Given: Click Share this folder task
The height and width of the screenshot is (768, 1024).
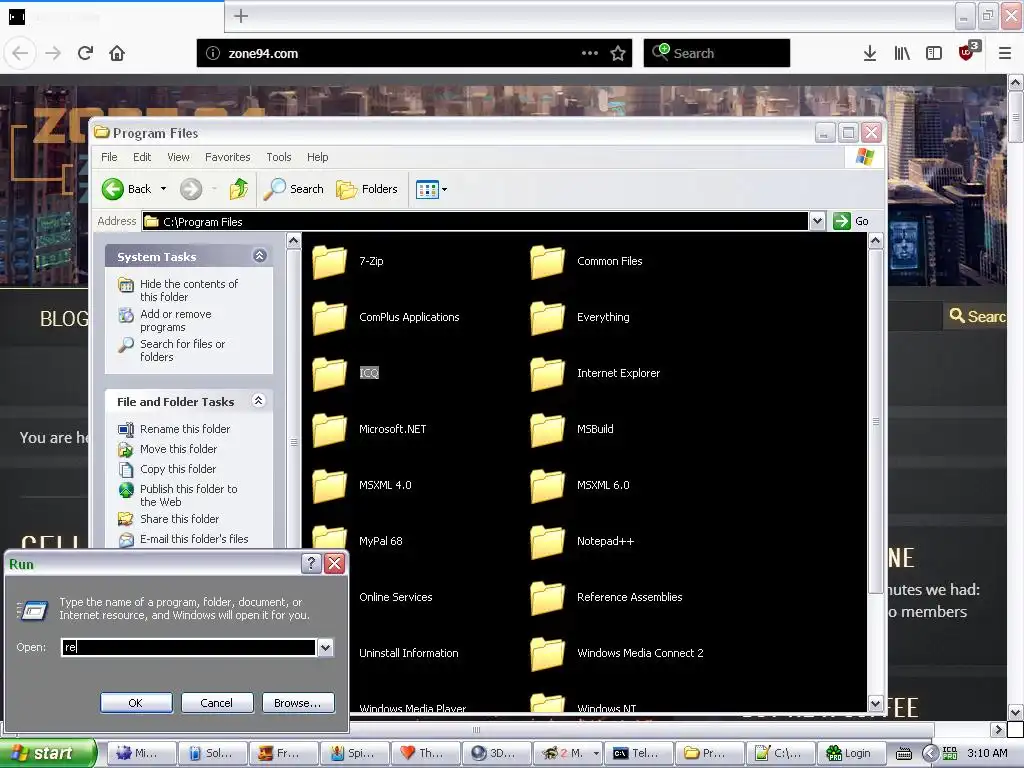Looking at the screenshot, I should click(x=168, y=519).
